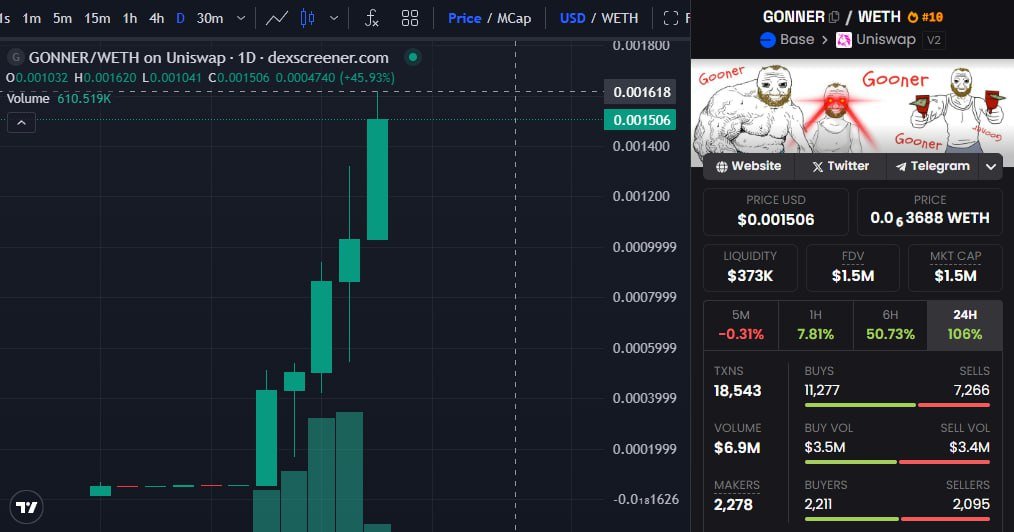Click the FDV $1.5M box
The width and height of the screenshot is (1014, 532).
point(853,268)
